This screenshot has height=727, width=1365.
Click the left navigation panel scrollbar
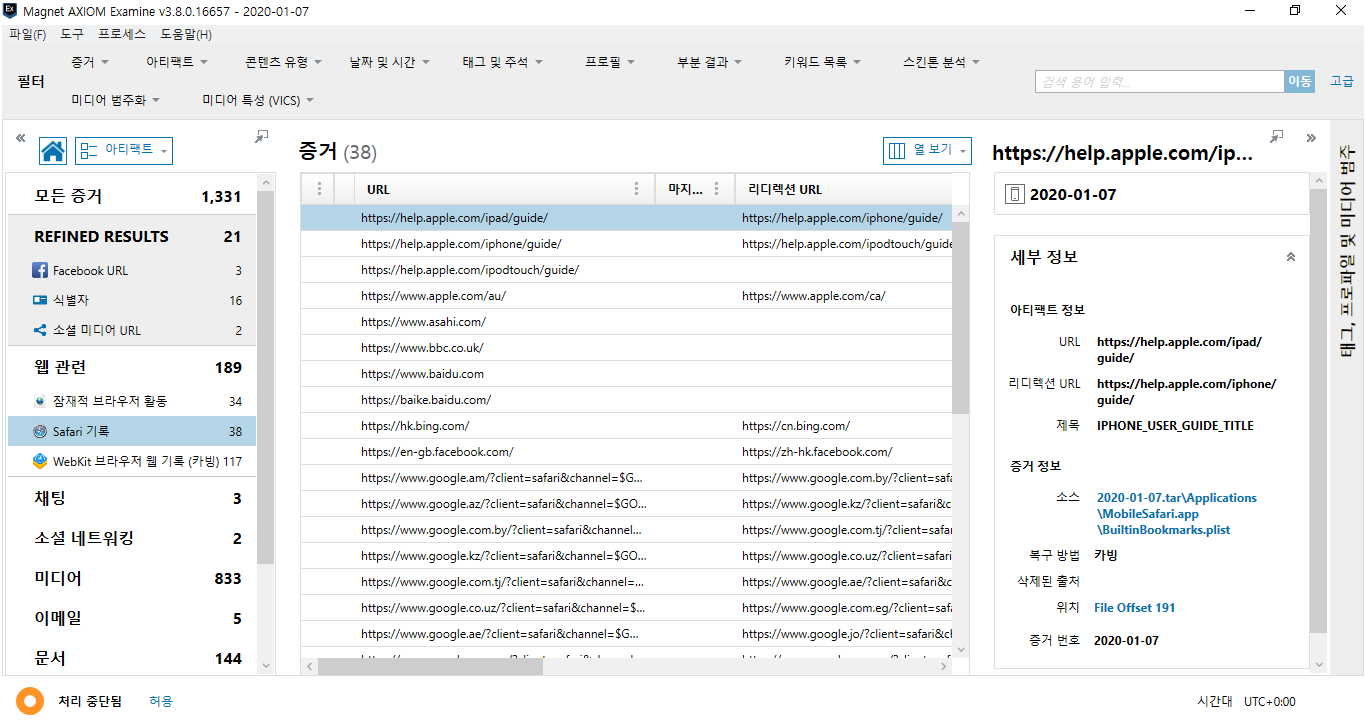point(266,376)
